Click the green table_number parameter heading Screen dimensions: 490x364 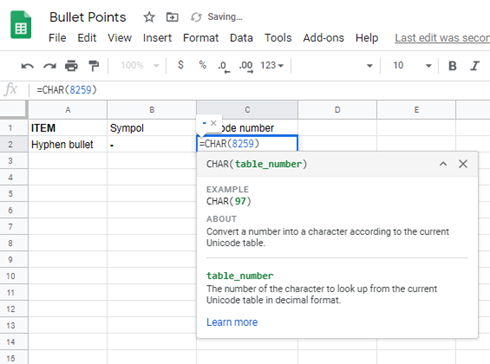point(240,276)
